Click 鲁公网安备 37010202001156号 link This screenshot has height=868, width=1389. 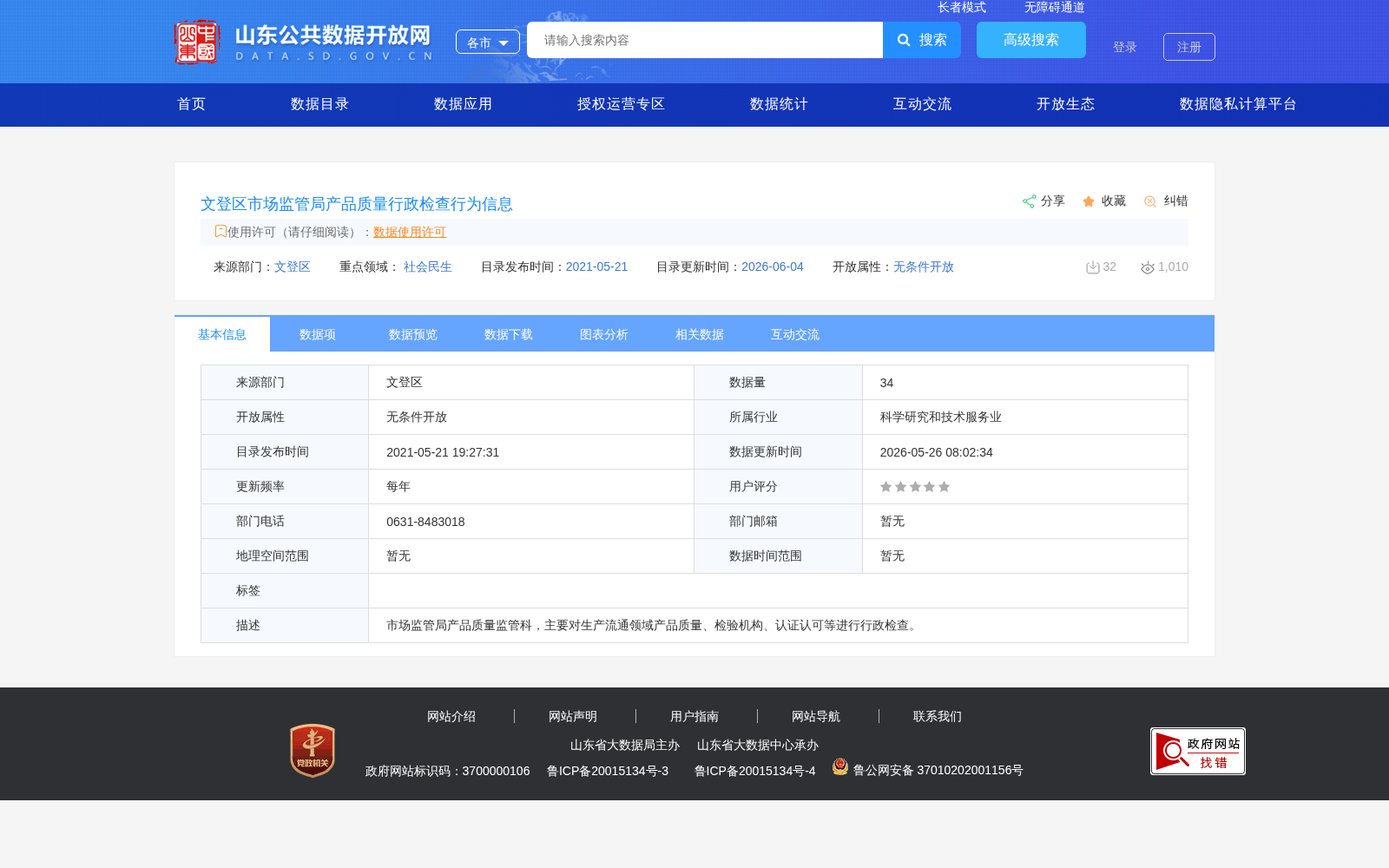[x=938, y=770]
